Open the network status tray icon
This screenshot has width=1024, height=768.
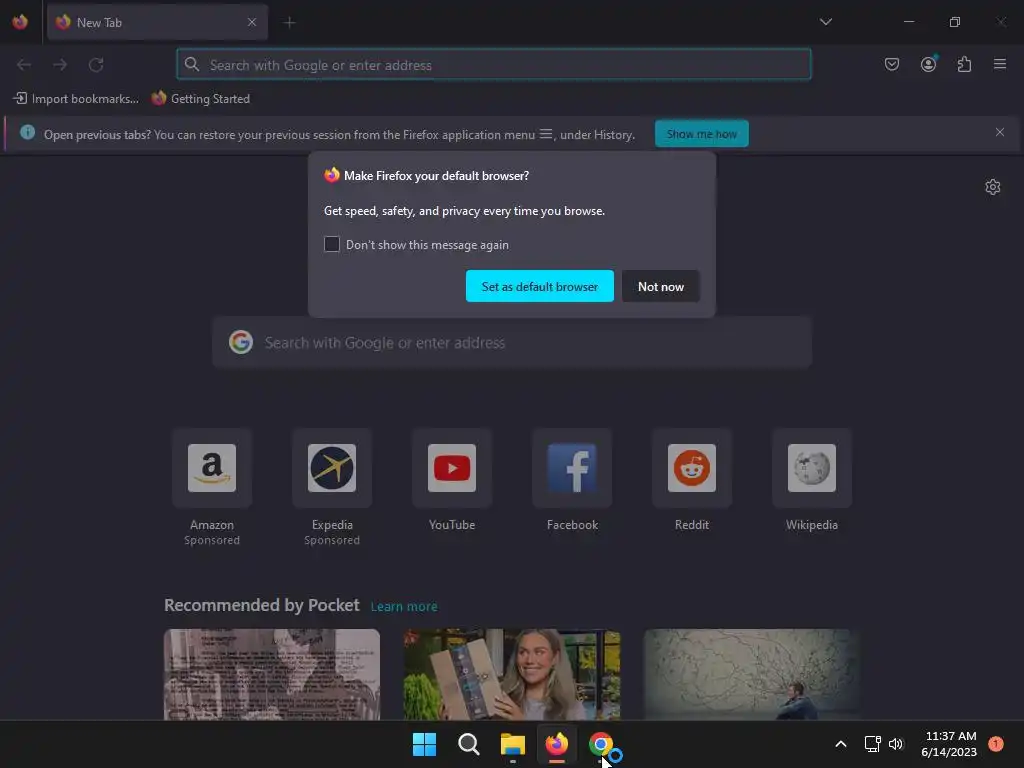872,744
